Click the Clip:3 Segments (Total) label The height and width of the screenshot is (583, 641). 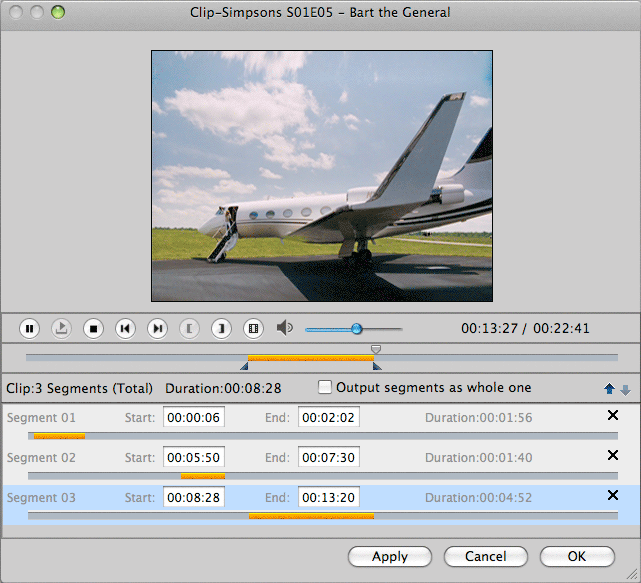(x=79, y=388)
